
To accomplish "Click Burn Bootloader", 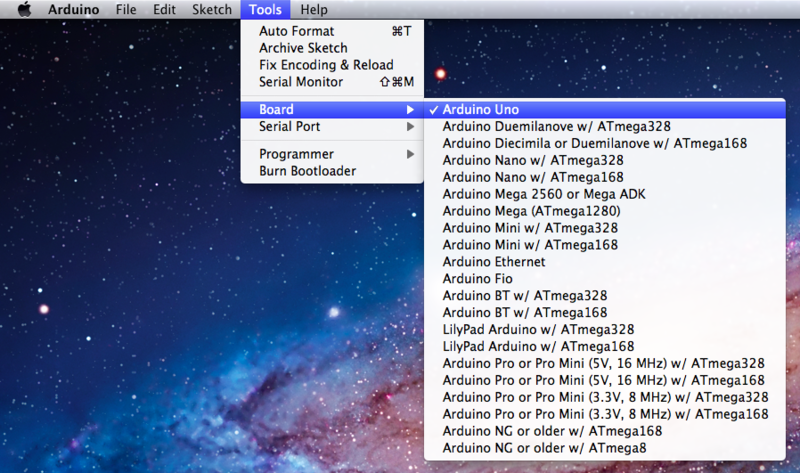I will coord(332,171).
